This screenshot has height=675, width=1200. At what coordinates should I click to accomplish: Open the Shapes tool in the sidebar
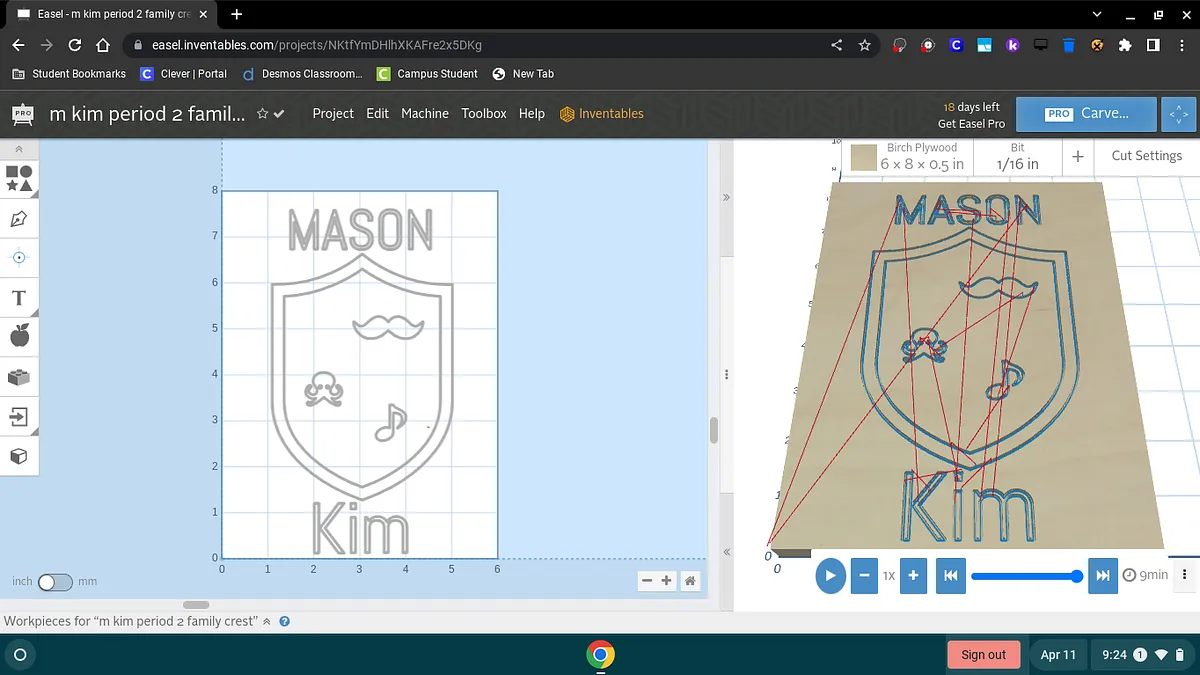pyautogui.click(x=19, y=179)
